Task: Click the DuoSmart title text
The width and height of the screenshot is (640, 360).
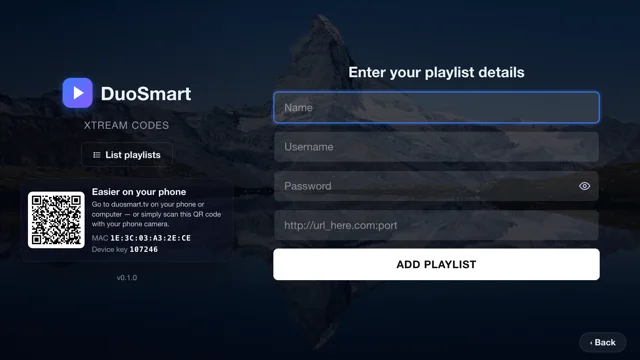Action: (x=146, y=93)
